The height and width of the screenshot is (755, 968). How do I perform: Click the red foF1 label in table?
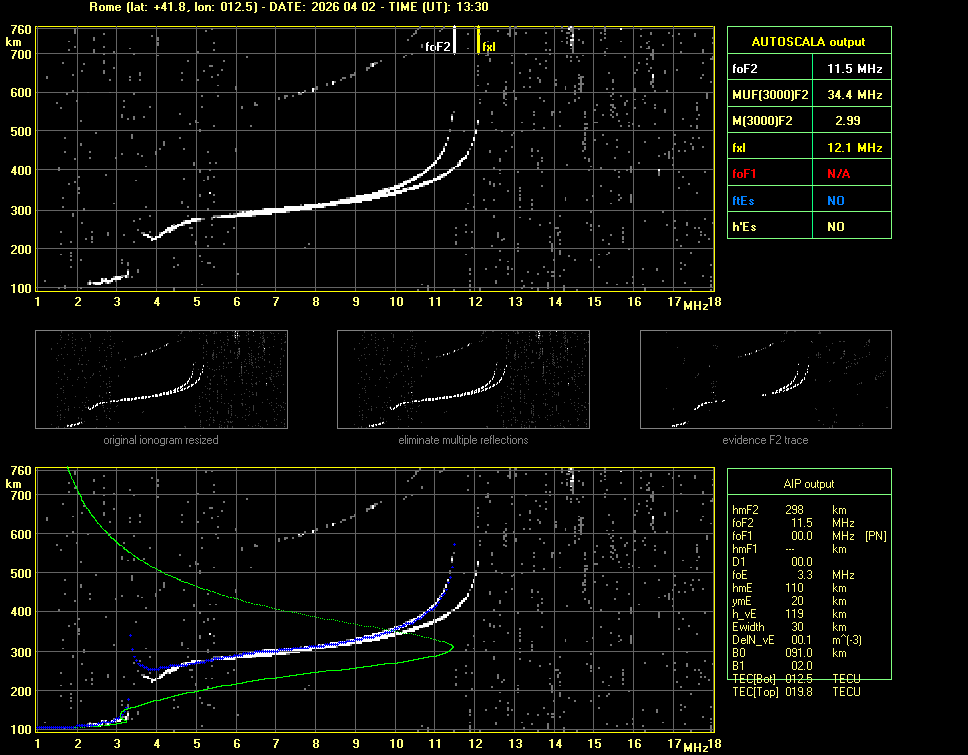744,173
